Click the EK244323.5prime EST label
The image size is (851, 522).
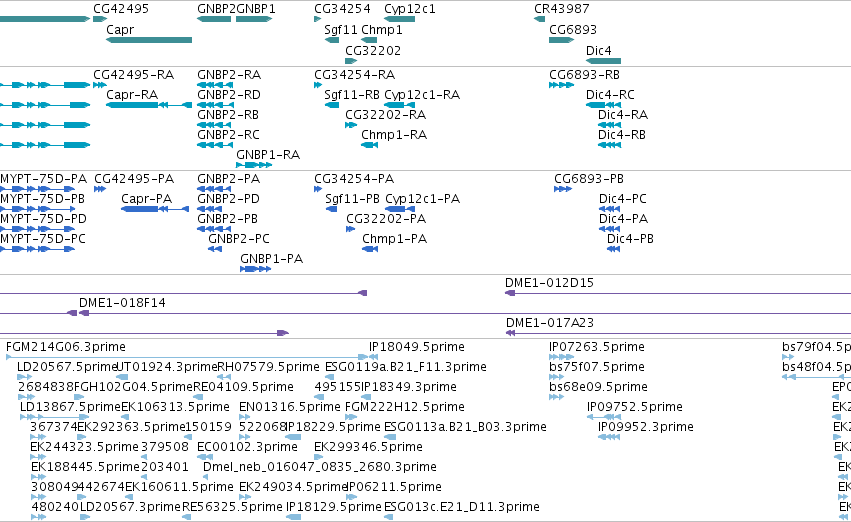click(85, 447)
